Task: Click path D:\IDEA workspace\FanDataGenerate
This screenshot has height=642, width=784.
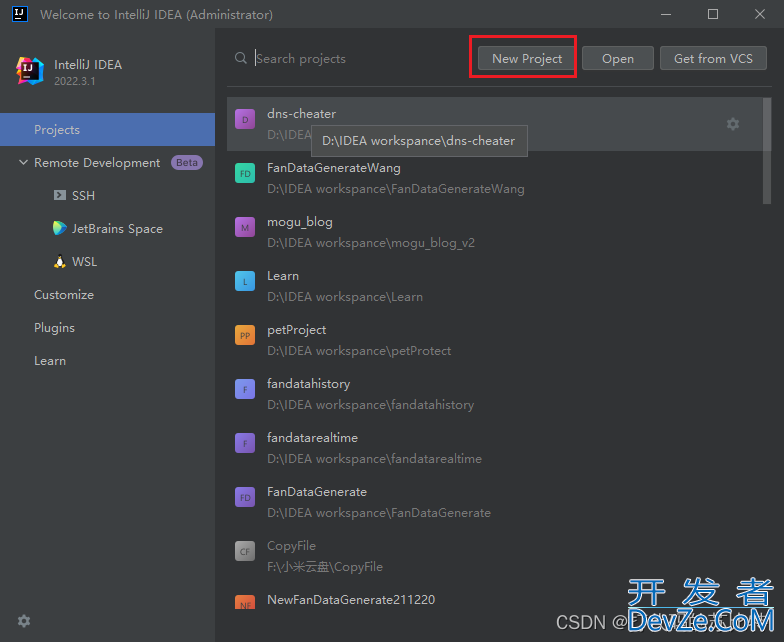Action: coord(378,512)
